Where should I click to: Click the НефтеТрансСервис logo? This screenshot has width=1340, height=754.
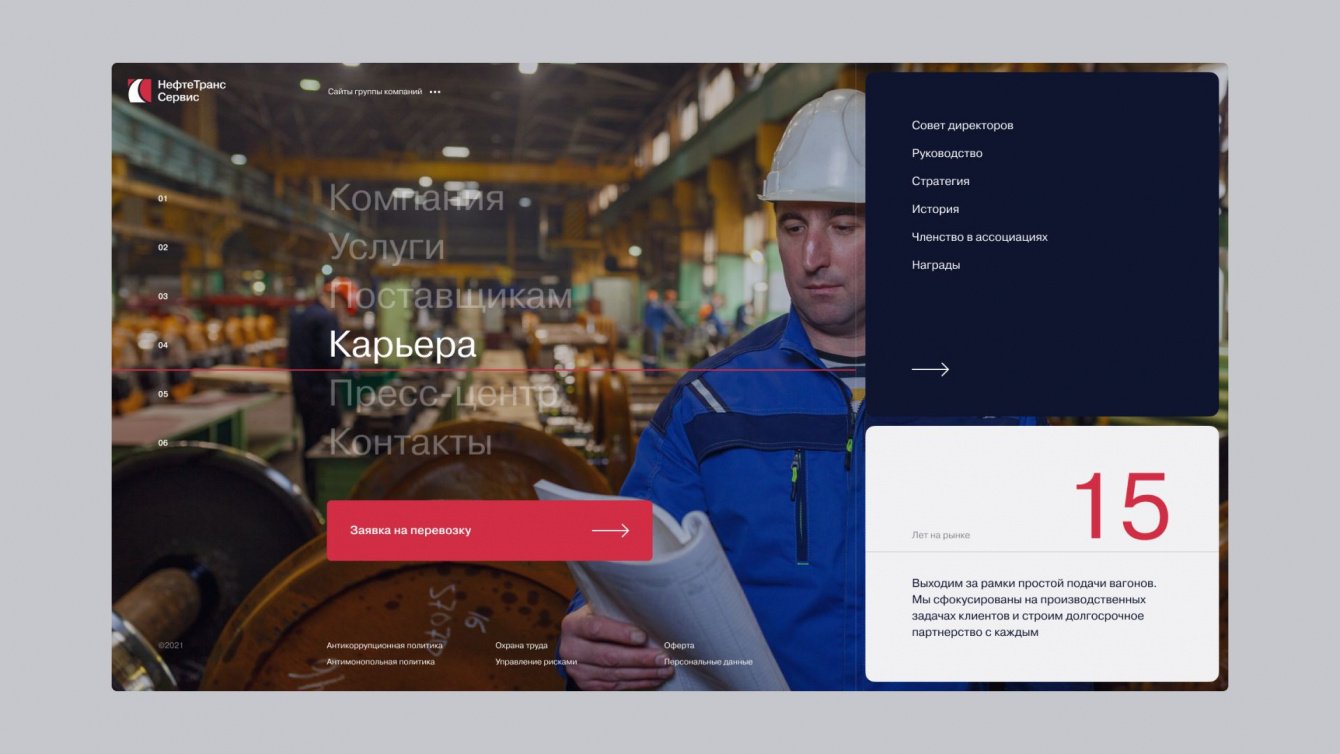click(x=177, y=90)
